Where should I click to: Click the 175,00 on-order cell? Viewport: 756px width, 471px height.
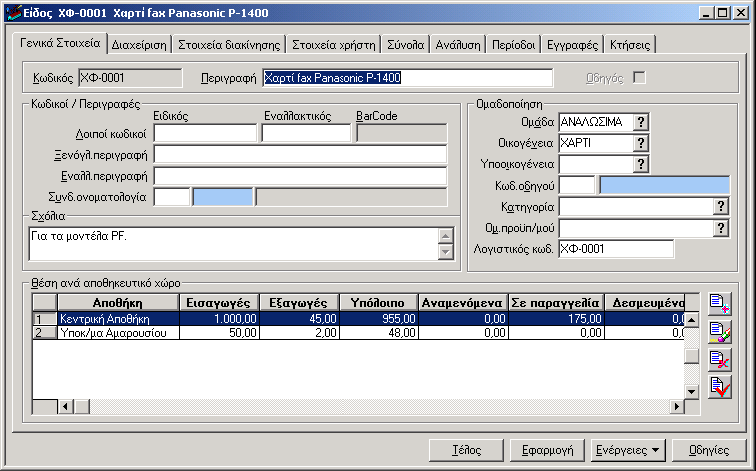point(556,319)
